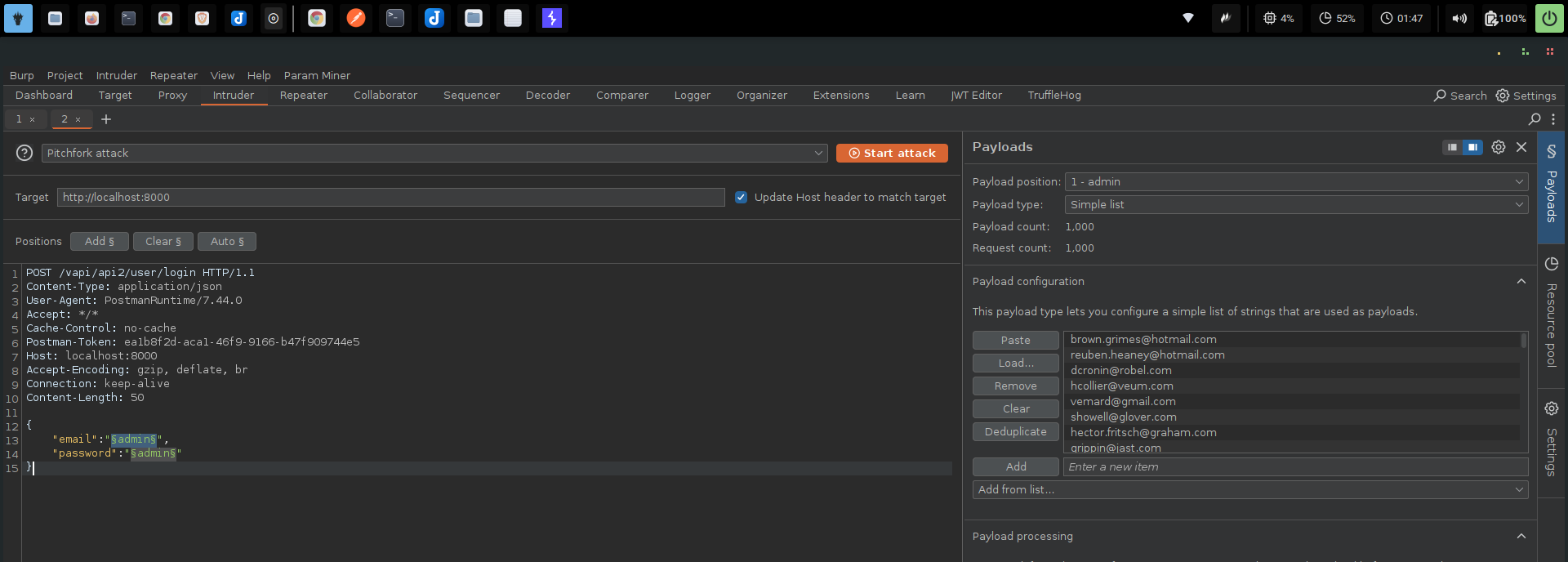Open the Pitchfork attack type dropdown
Viewport: 1568px width, 562px height.
(434, 153)
